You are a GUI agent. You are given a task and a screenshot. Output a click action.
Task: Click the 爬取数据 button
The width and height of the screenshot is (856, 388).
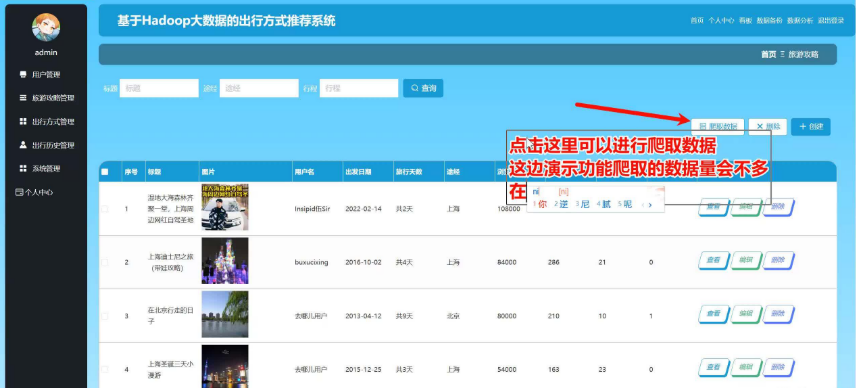pos(718,127)
